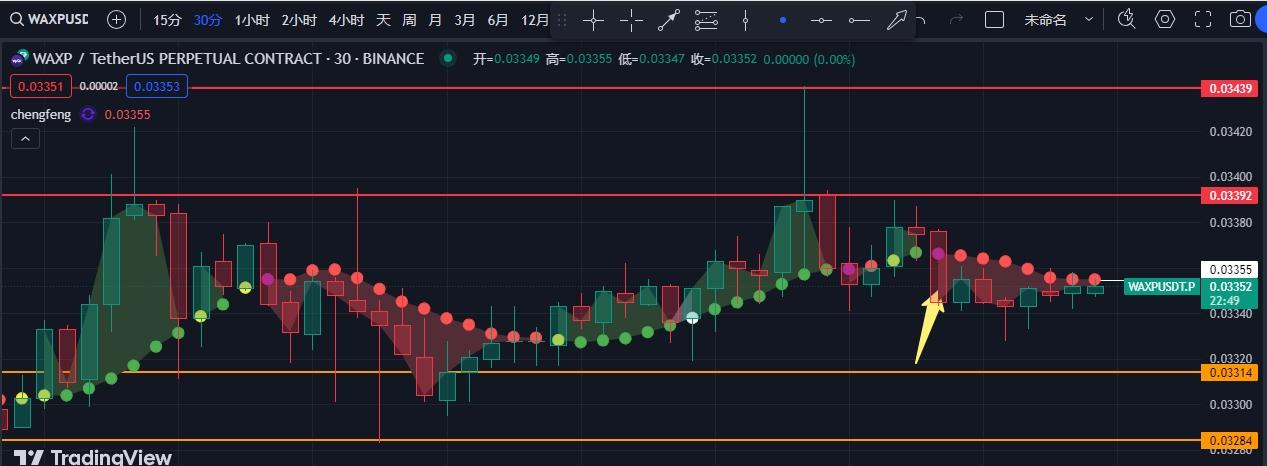1267x466 pixels.
Task: Click the WAXP / TetherUS PERPETUAL CONTRACT title
Action: tap(228, 59)
